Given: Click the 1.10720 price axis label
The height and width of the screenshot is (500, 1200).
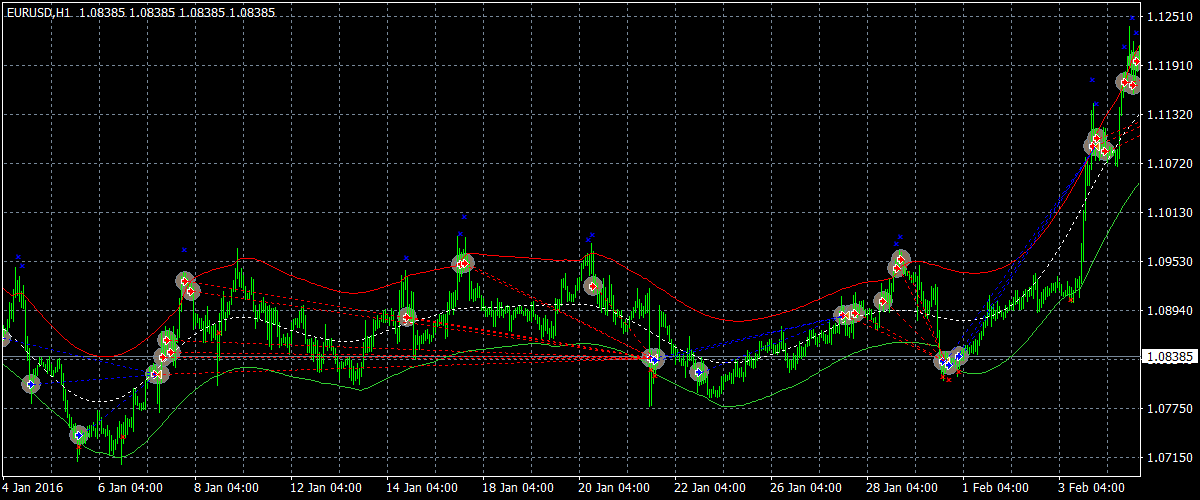Looking at the screenshot, I should 1168,163.
